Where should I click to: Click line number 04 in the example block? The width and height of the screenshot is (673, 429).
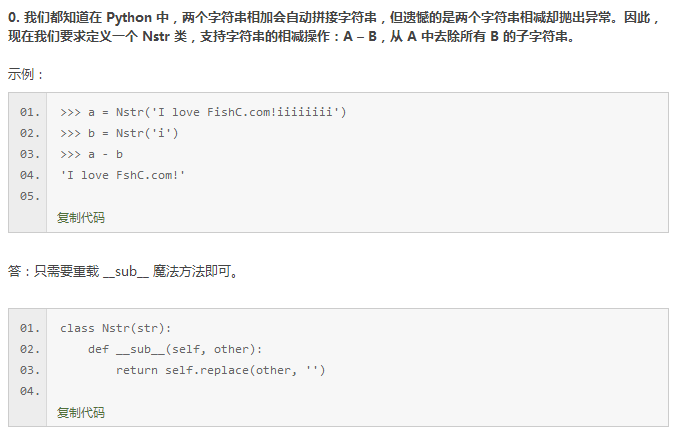pos(29,175)
